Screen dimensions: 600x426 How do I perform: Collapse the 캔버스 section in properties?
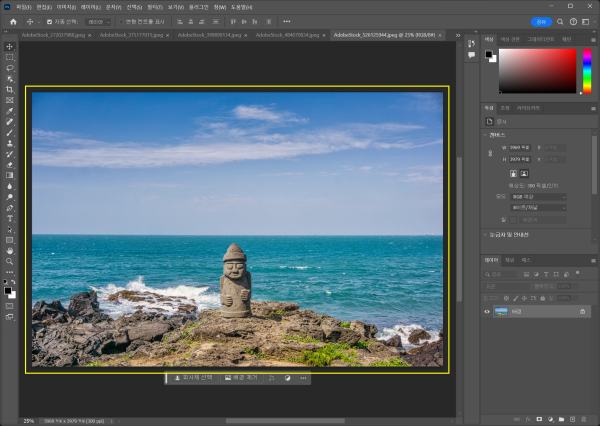486,134
